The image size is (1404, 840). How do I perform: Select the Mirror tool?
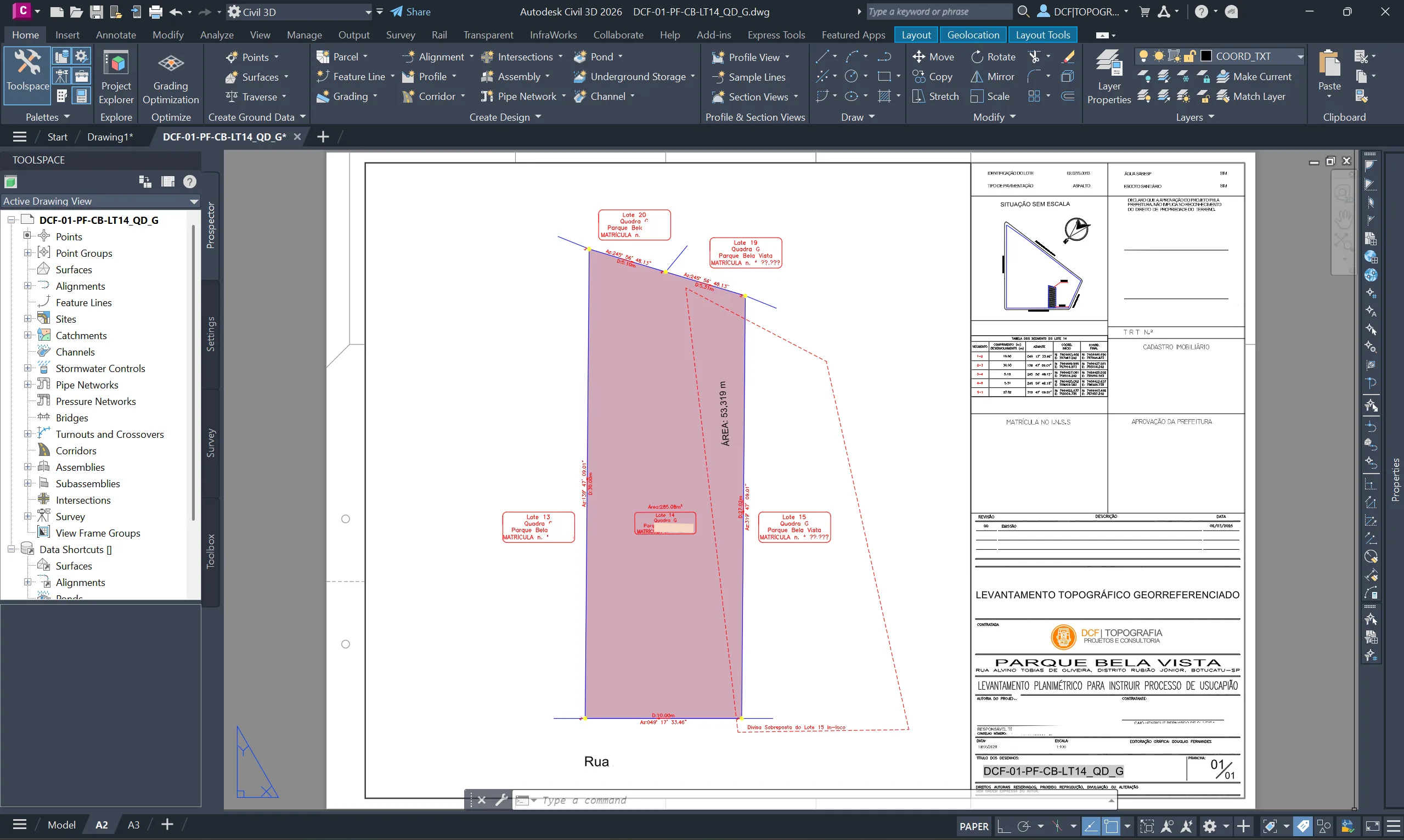click(x=993, y=76)
